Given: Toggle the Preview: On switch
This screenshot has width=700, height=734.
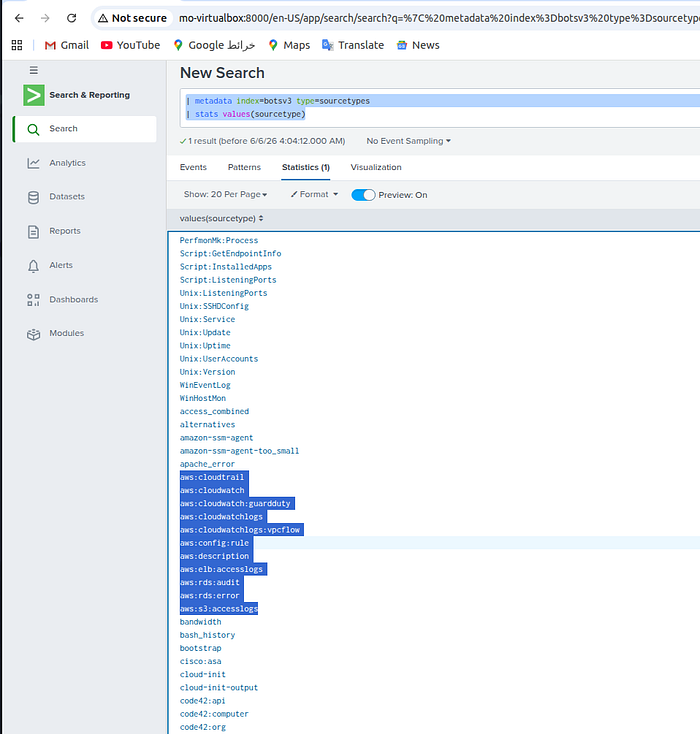Looking at the screenshot, I should tap(363, 195).
